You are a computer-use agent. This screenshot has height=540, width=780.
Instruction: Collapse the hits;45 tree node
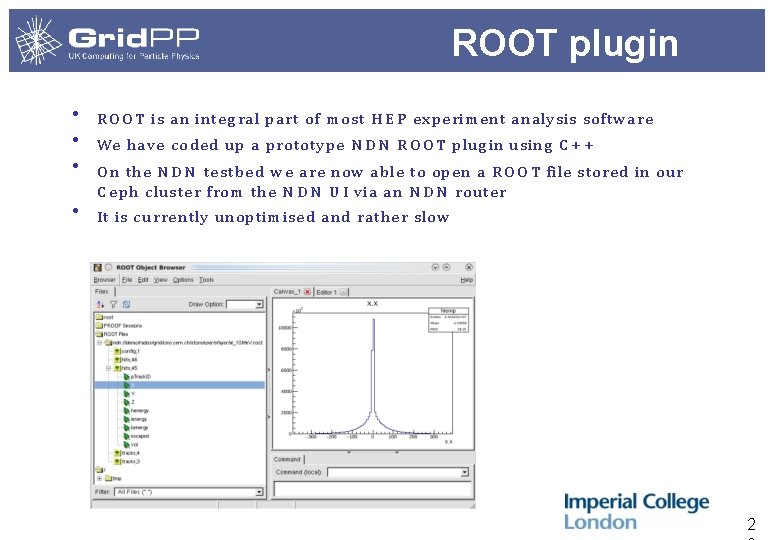click(108, 368)
